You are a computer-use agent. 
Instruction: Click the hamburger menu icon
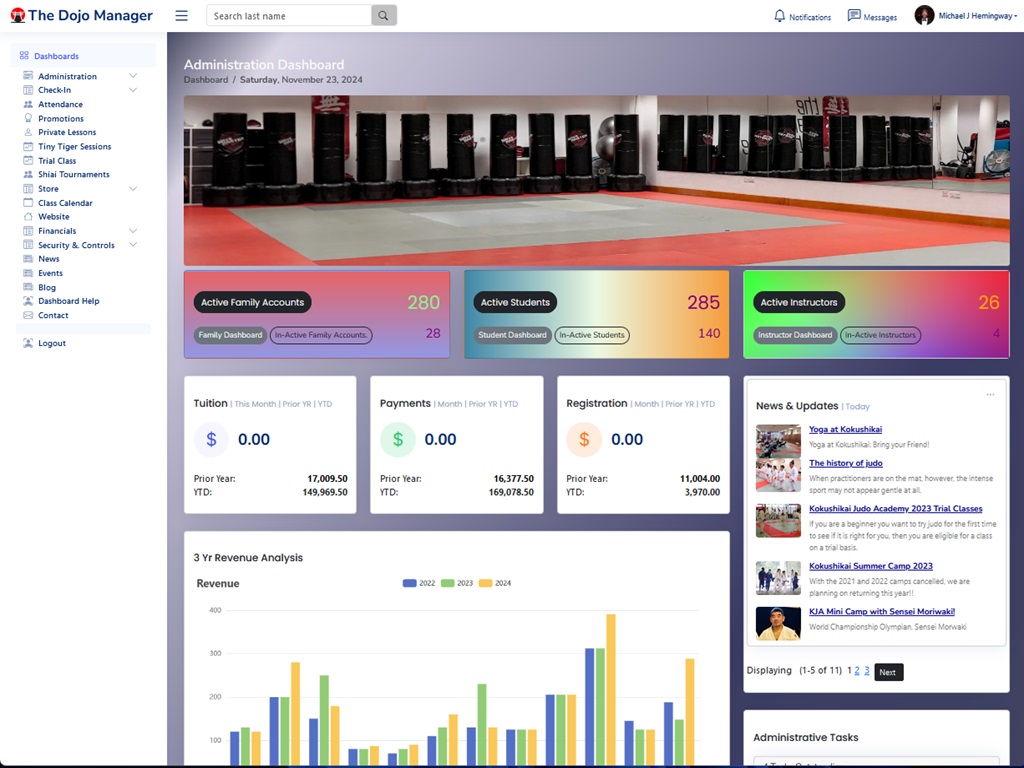pyautogui.click(x=181, y=16)
